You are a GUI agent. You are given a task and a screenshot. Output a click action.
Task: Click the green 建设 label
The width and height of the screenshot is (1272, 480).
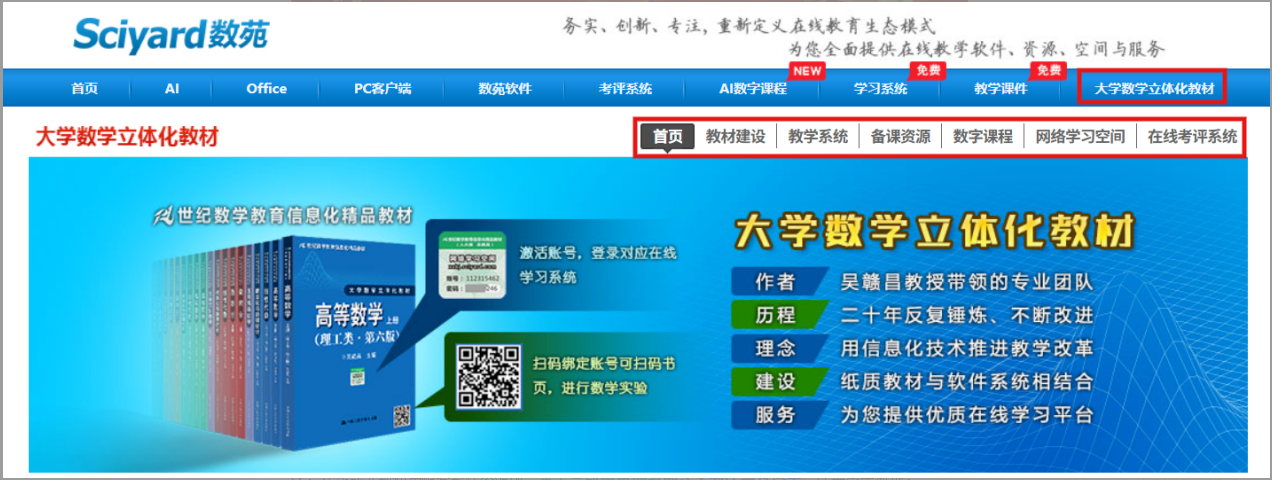(776, 381)
